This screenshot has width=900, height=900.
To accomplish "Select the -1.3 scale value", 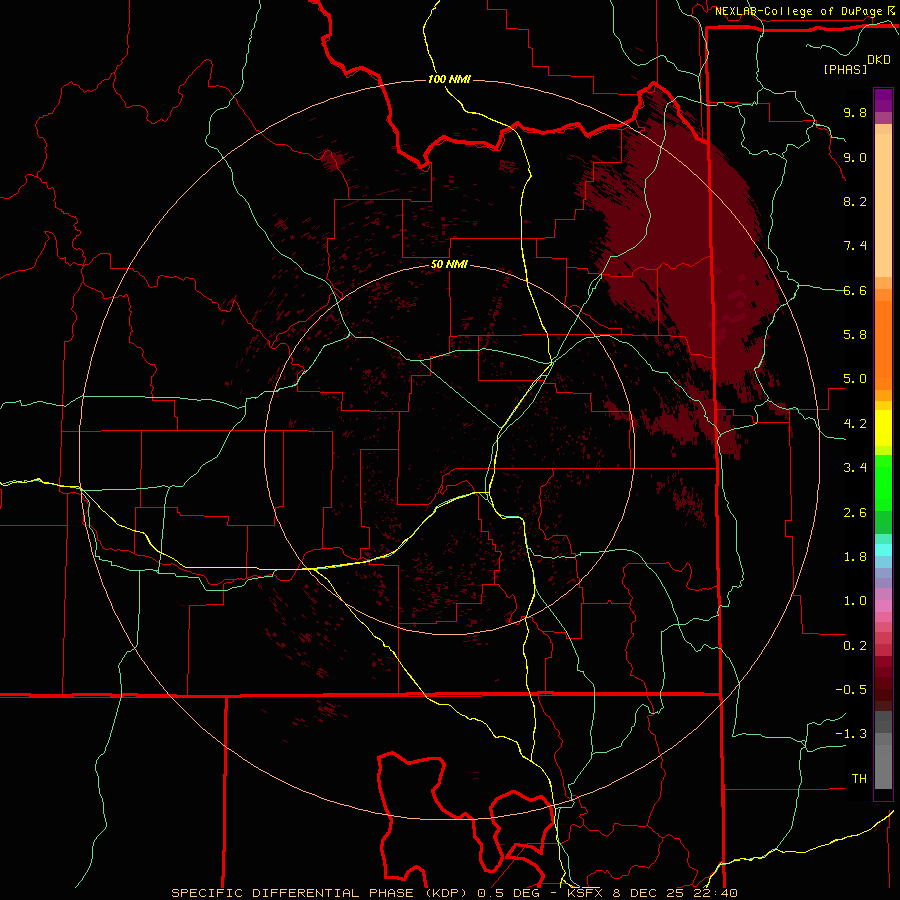I will coord(851,734).
